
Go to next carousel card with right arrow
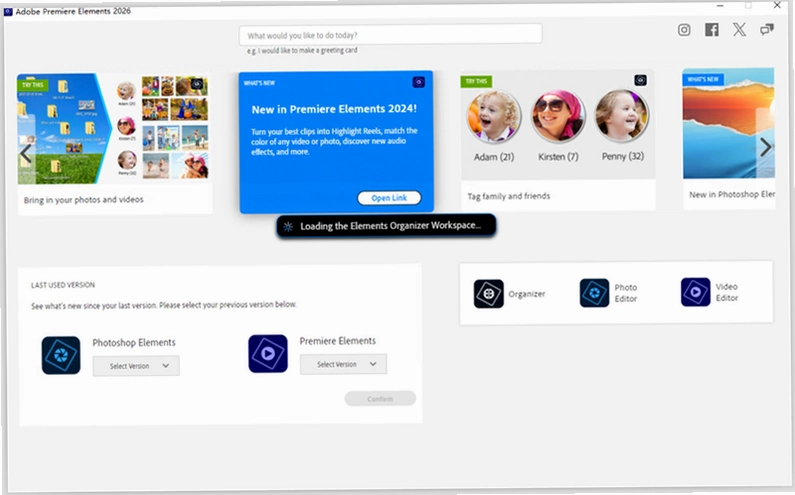765,147
